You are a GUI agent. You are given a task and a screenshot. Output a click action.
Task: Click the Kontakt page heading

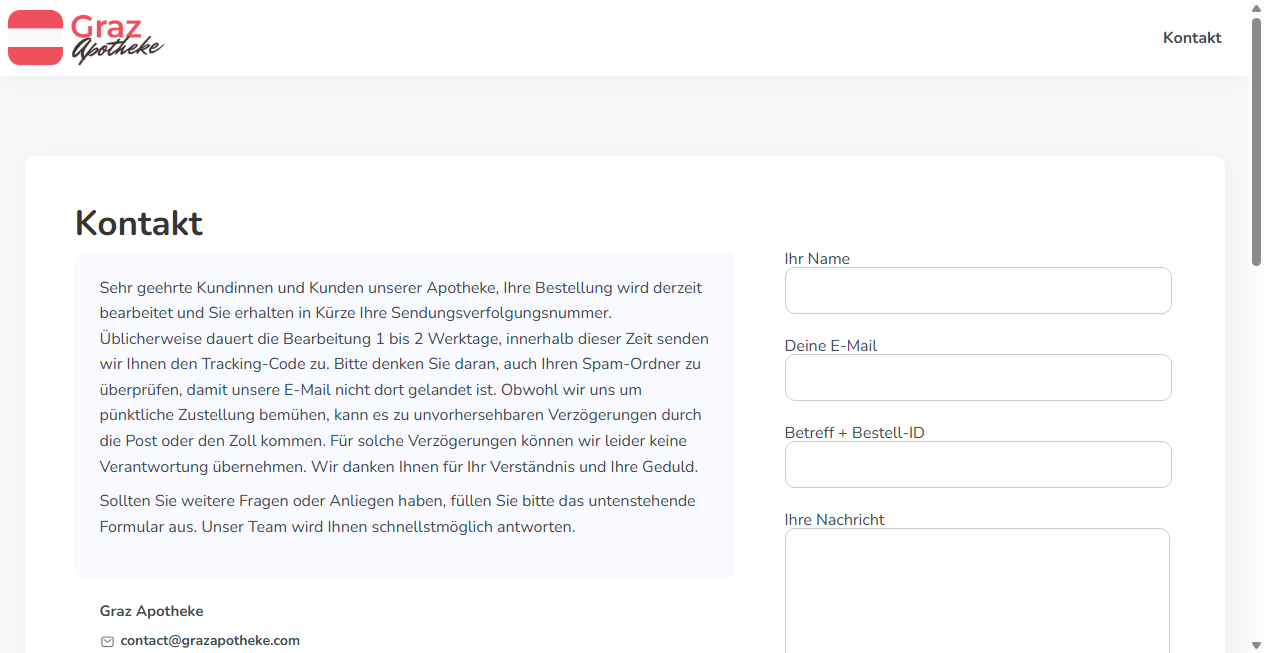click(139, 223)
